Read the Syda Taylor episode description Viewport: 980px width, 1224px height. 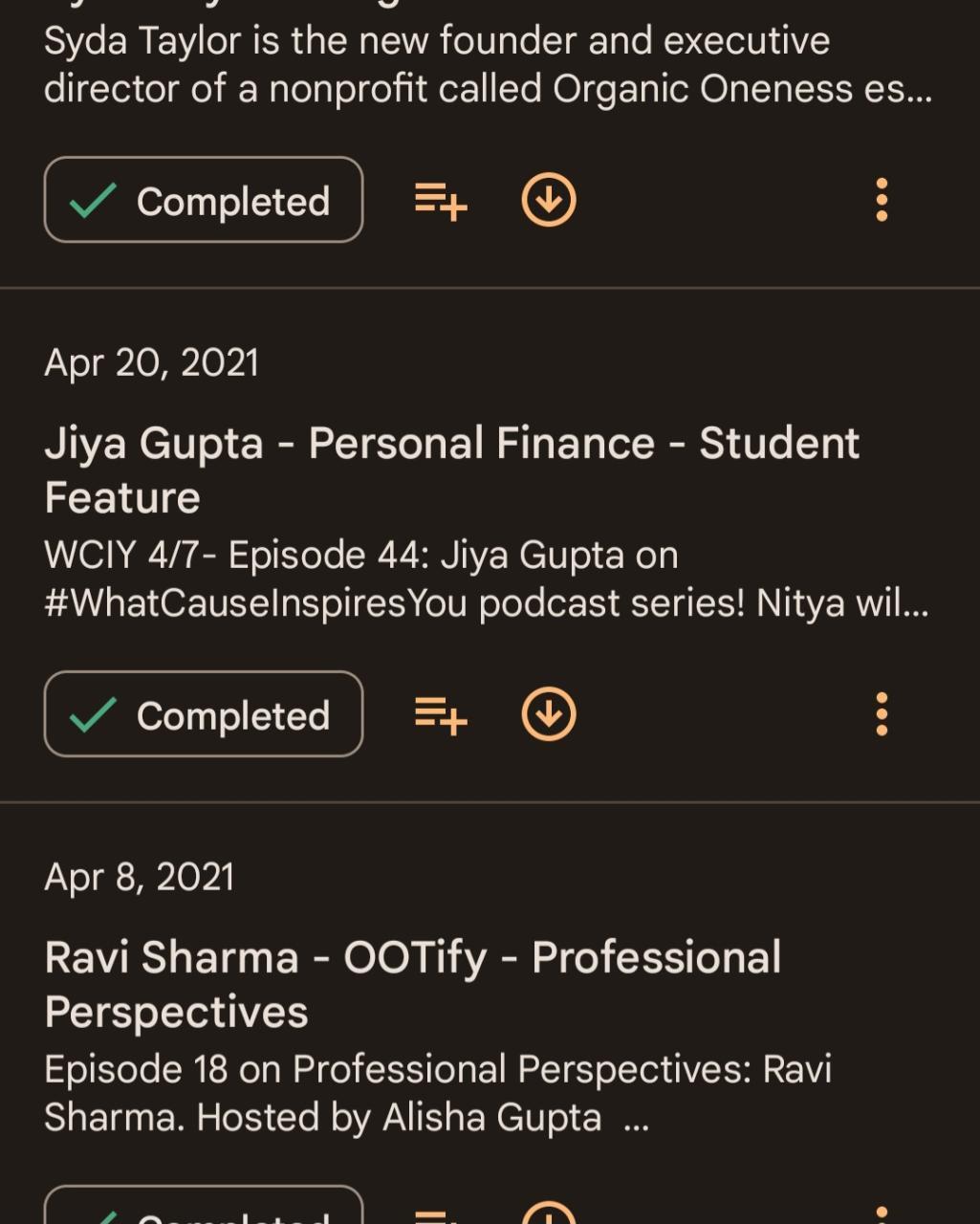point(488,65)
